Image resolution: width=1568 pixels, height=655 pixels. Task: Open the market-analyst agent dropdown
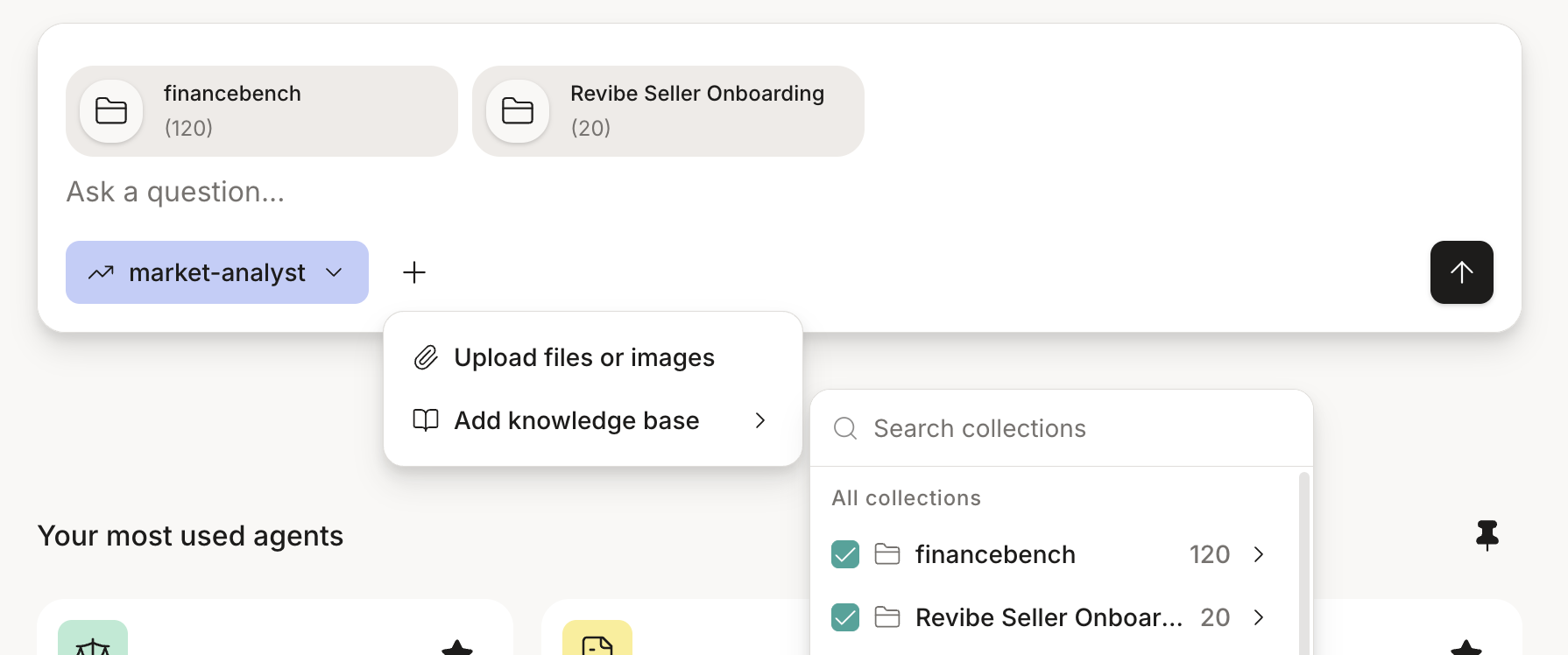pos(217,272)
